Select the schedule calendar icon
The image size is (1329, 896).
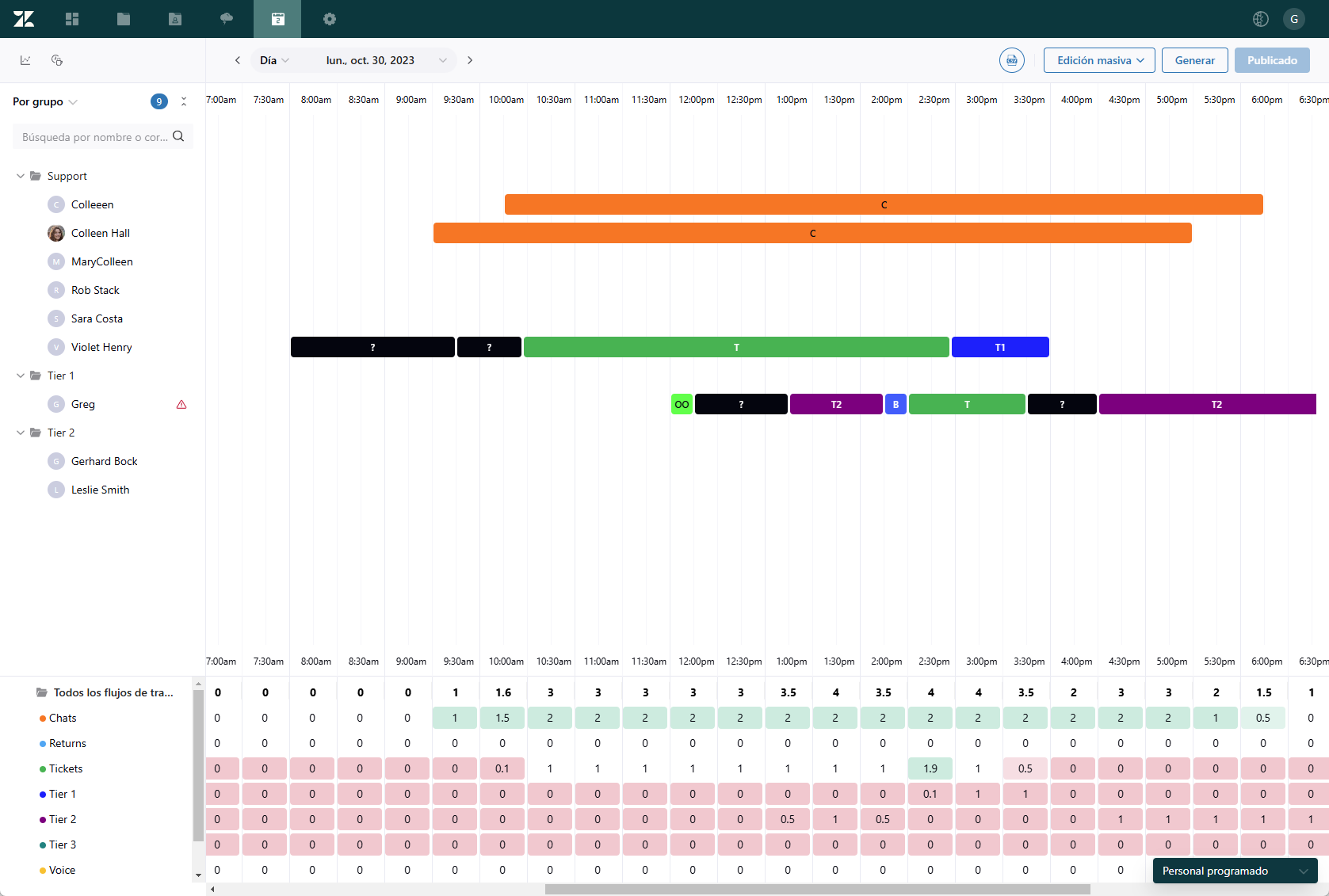point(277,19)
